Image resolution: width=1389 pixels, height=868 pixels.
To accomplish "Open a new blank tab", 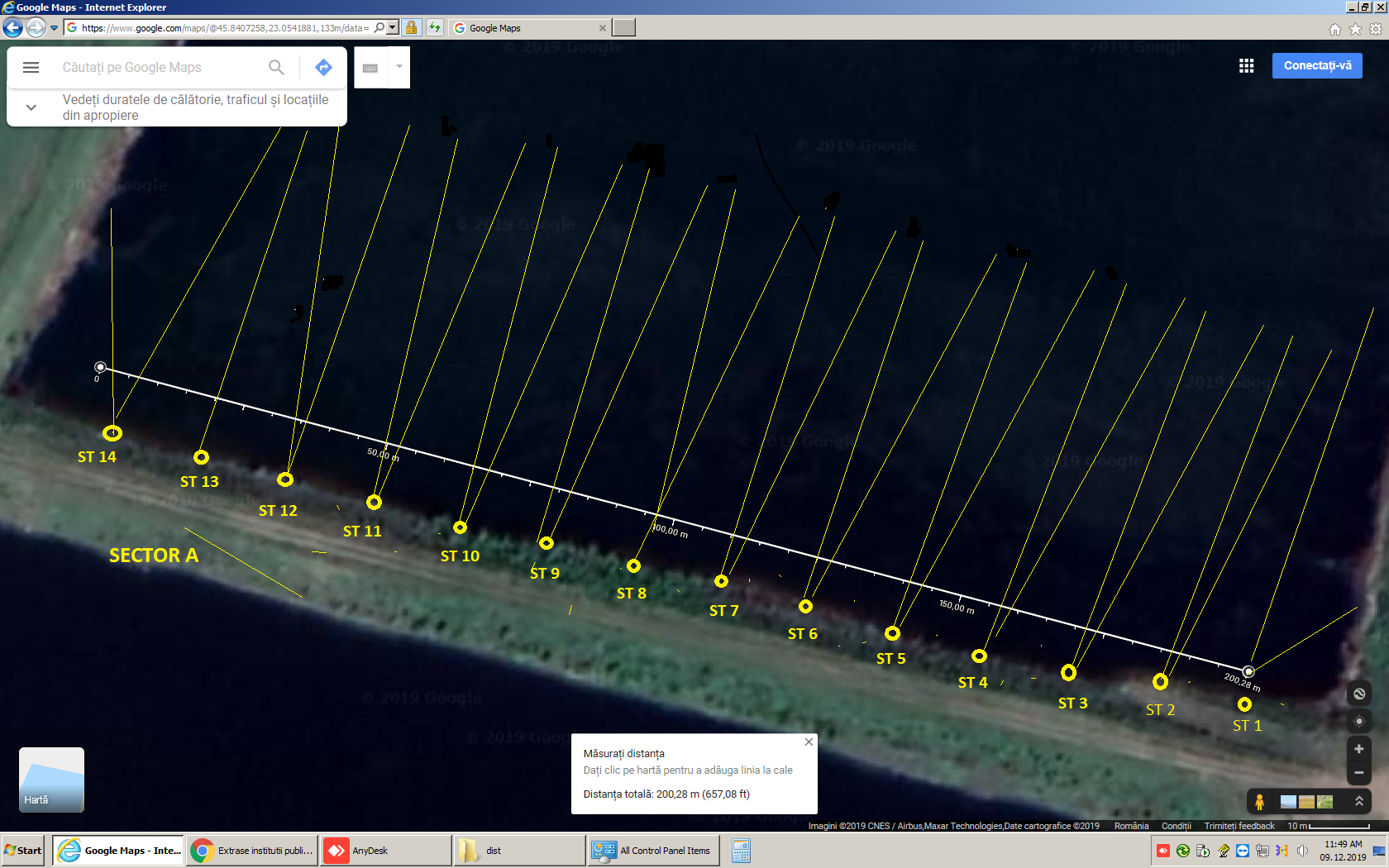I will click(x=624, y=27).
